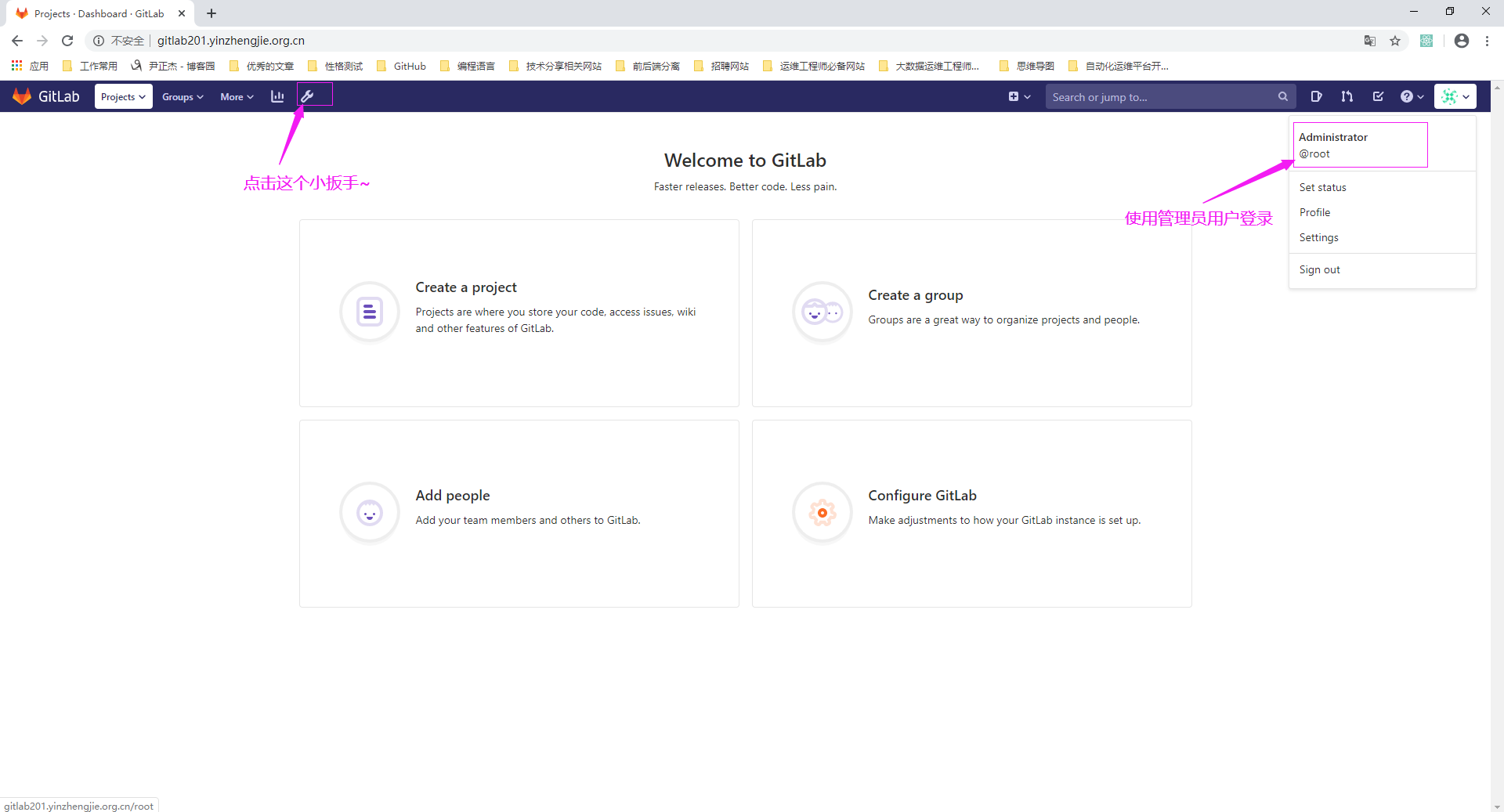Click the green browser extension icon
The height and width of the screenshot is (812, 1504).
tap(1426, 41)
